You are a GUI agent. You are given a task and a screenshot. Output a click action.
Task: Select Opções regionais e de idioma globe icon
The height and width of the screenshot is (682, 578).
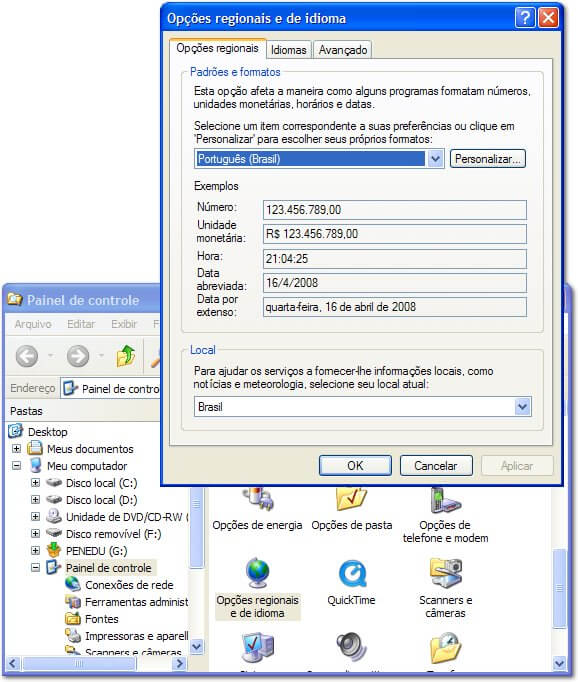click(257, 573)
